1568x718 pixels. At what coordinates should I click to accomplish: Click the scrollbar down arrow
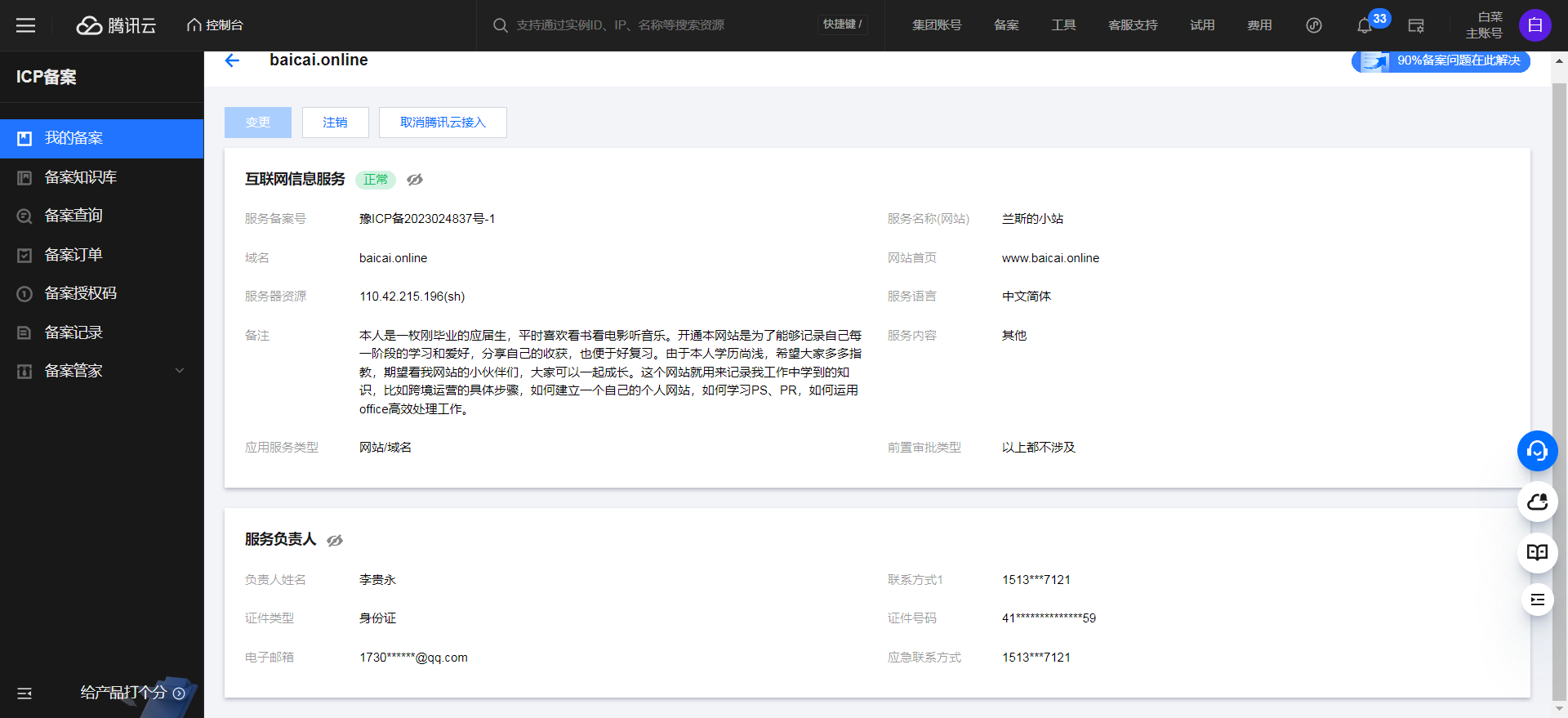[1560, 709]
